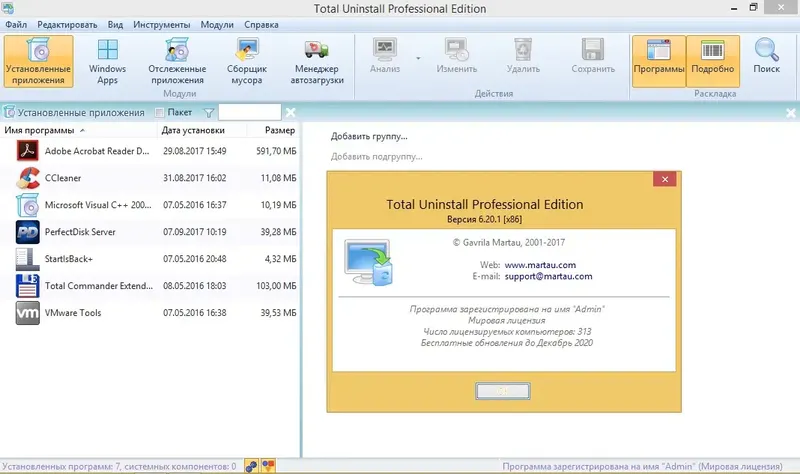800x474 pixels.
Task: Select the PerfectDisk Server icon
Action: click(x=28, y=232)
